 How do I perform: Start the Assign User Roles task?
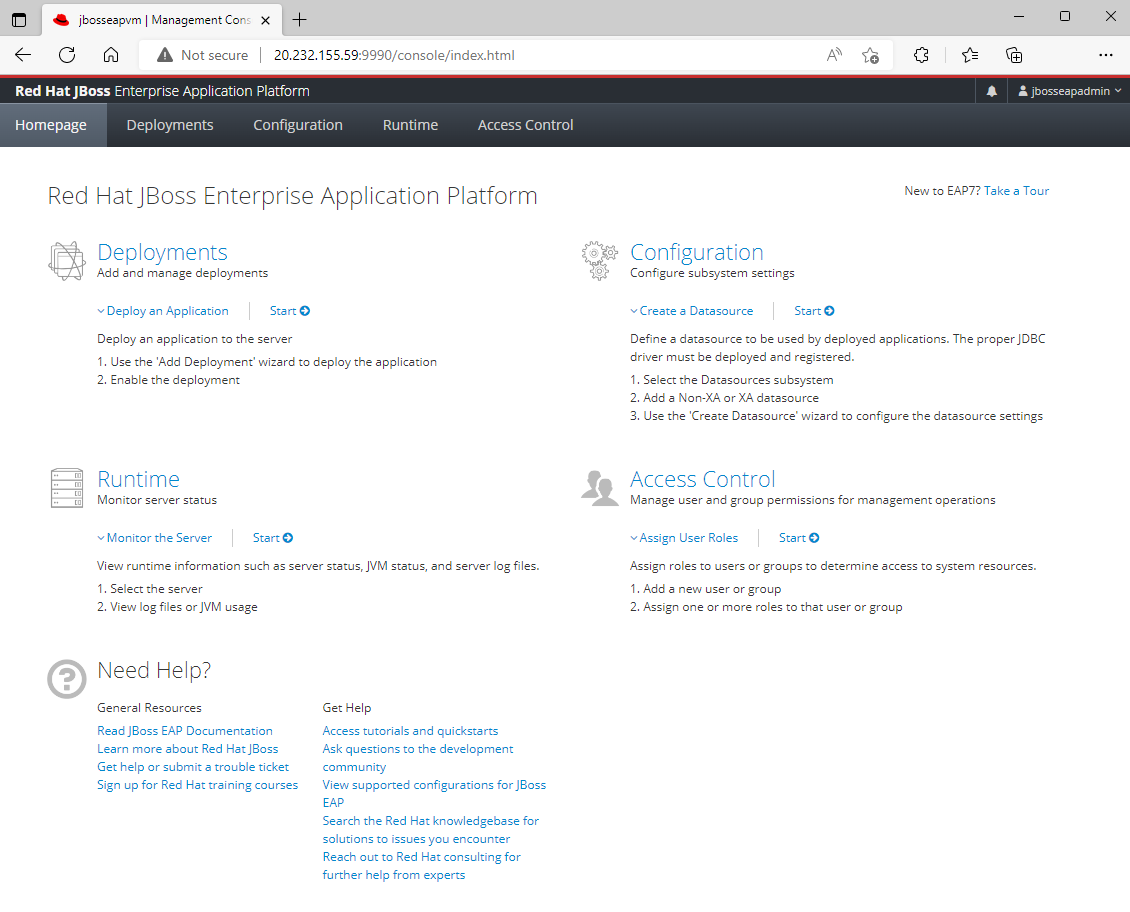799,537
